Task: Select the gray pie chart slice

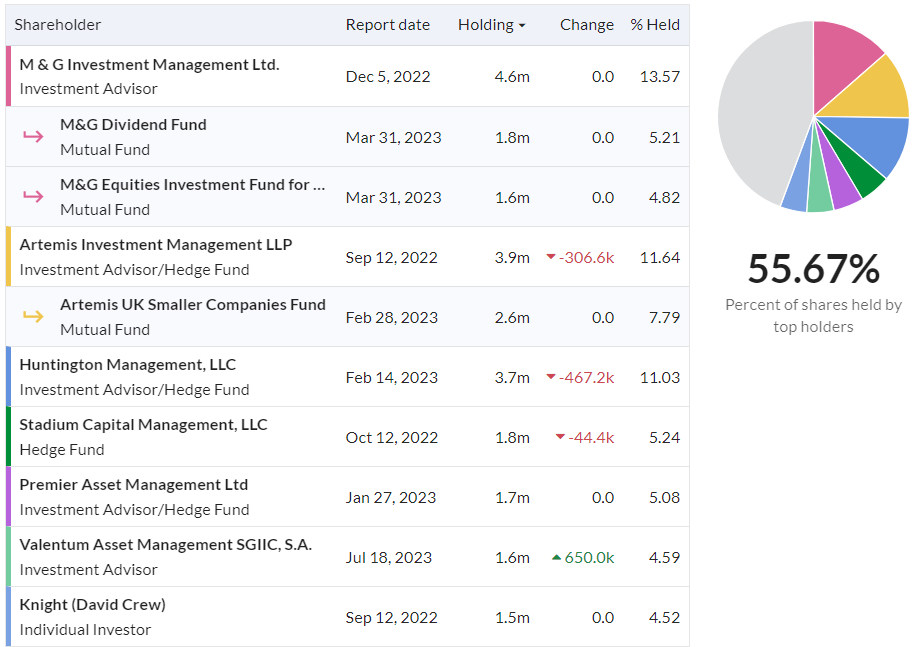Action: pos(759,112)
